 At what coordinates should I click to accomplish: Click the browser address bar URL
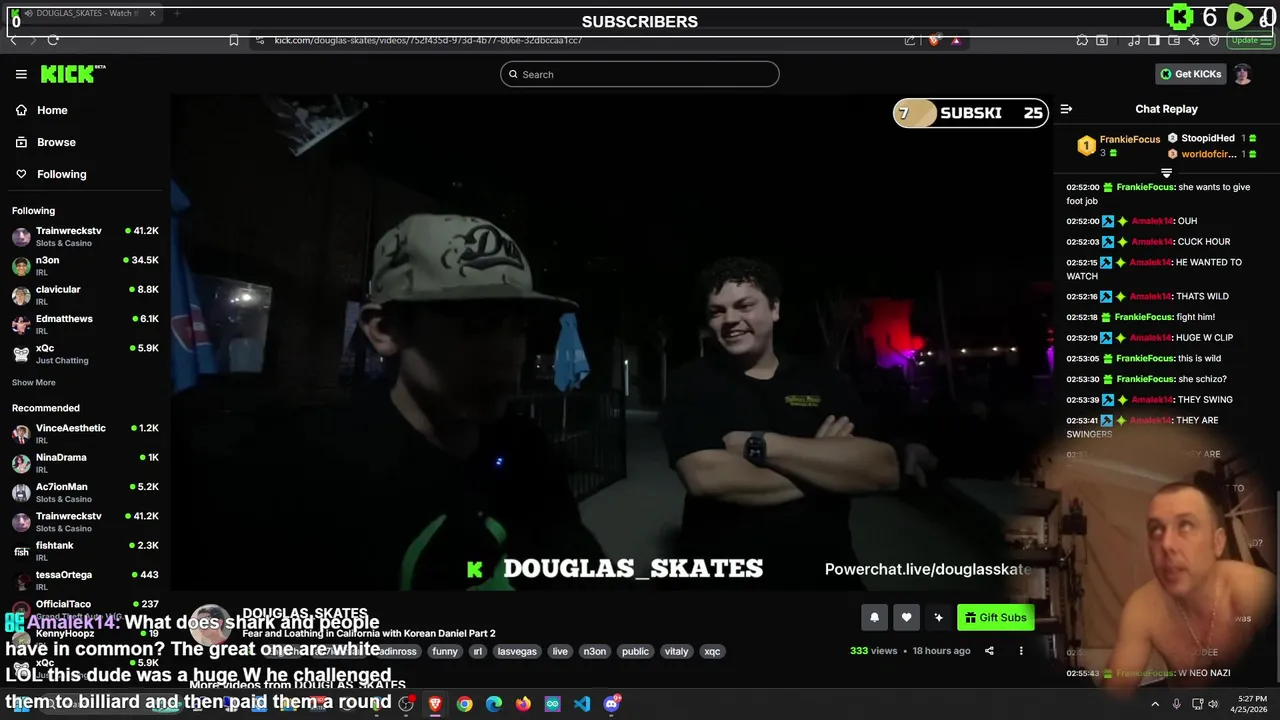point(428,40)
